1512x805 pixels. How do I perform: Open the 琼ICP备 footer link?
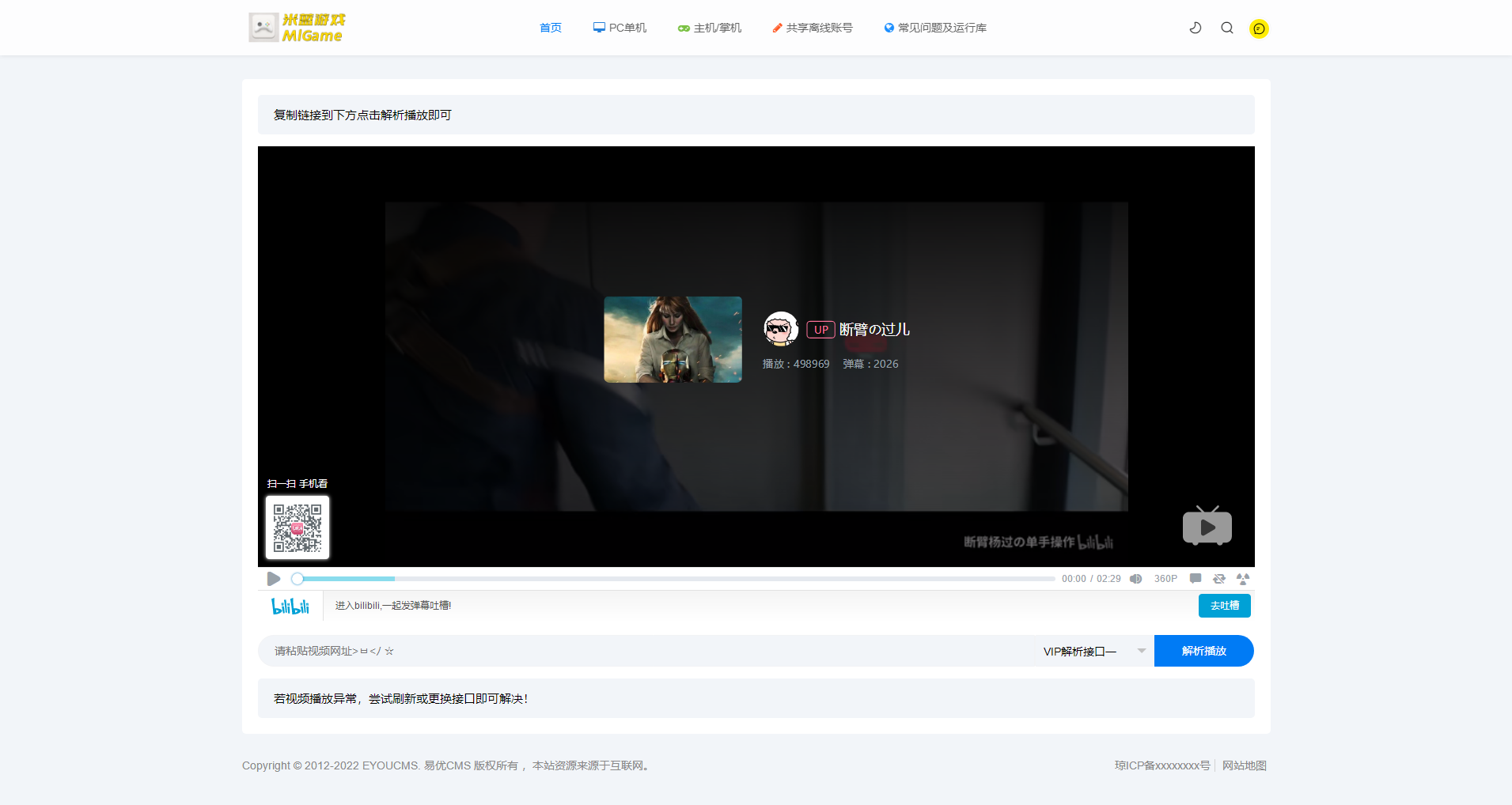1162,765
